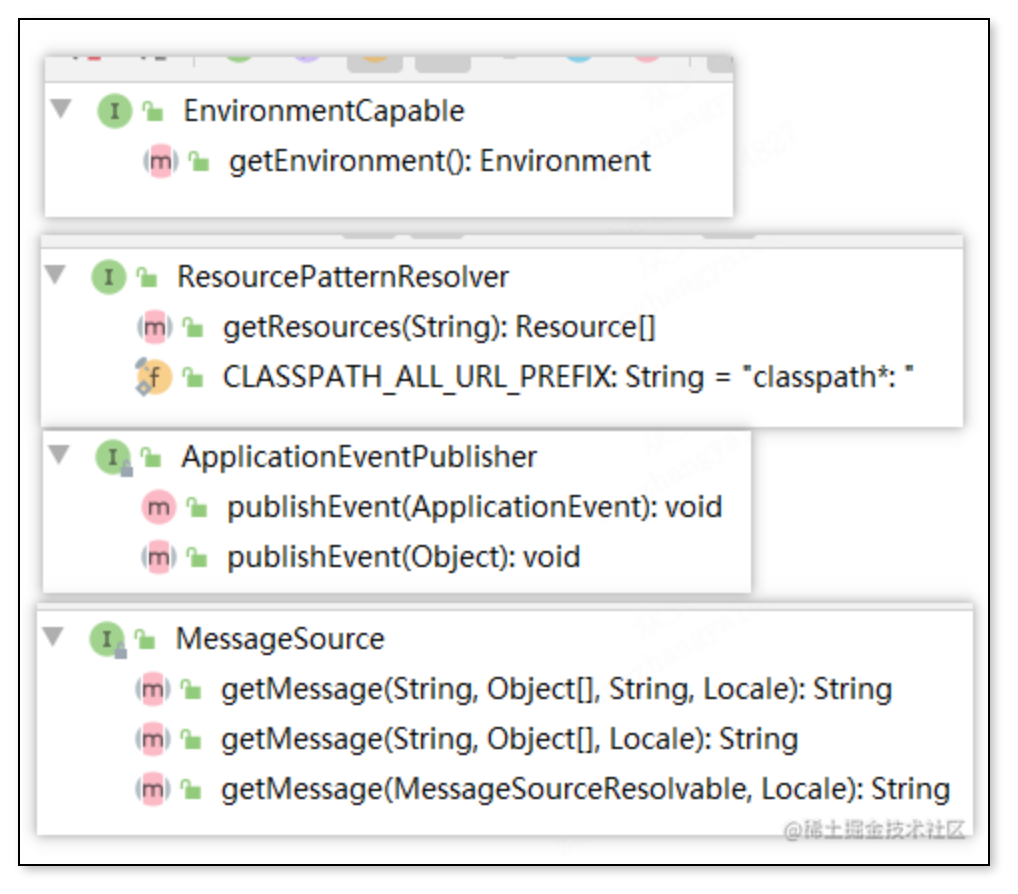The height and width of the screenshot is (894, 1018).
Task: Click the getEnvironment method icon
Action: click(160, 161)
